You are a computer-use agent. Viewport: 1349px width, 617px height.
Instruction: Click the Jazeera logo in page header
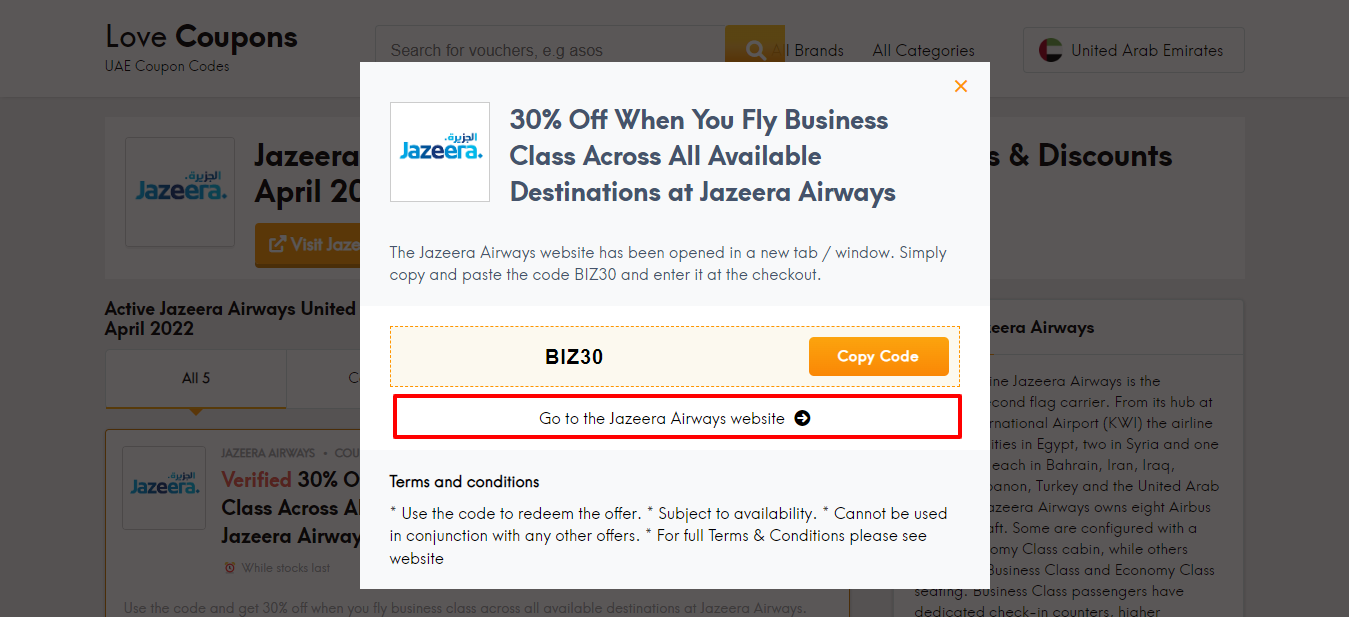[x=181, y=192]
